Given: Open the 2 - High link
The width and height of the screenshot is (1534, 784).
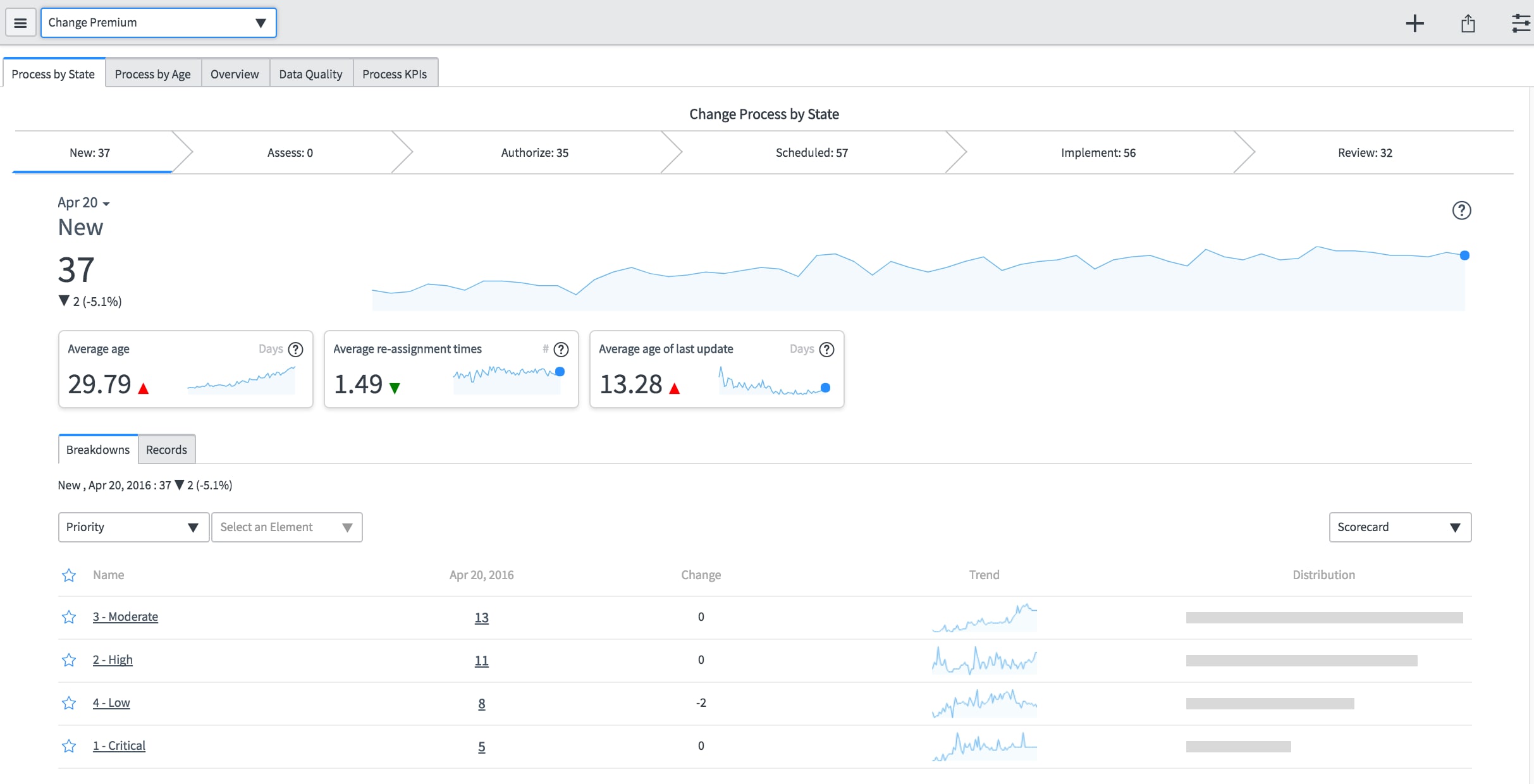Looking at the screenshot, I should pos(113,659).
